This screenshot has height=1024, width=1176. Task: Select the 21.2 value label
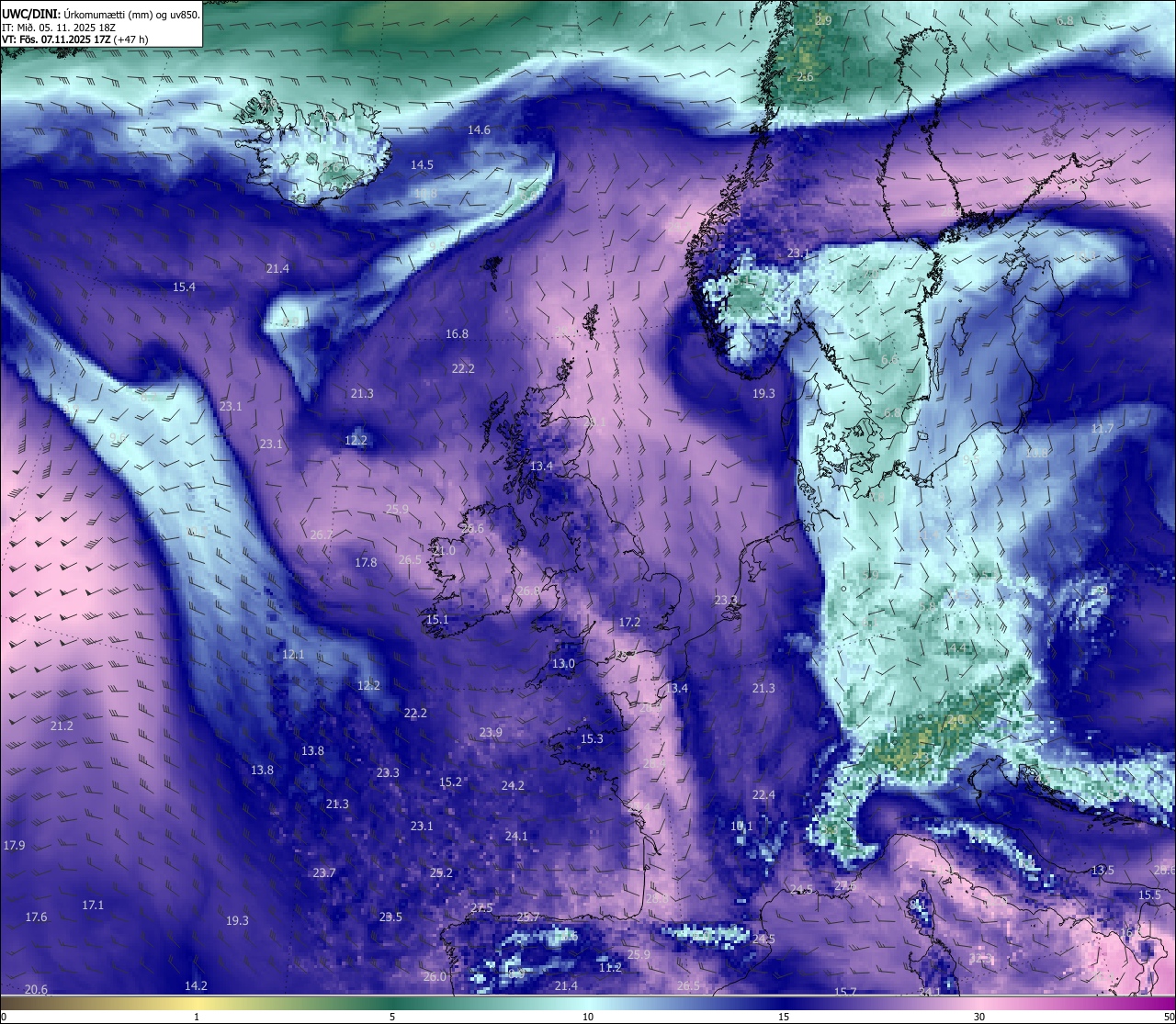[62, 726]
